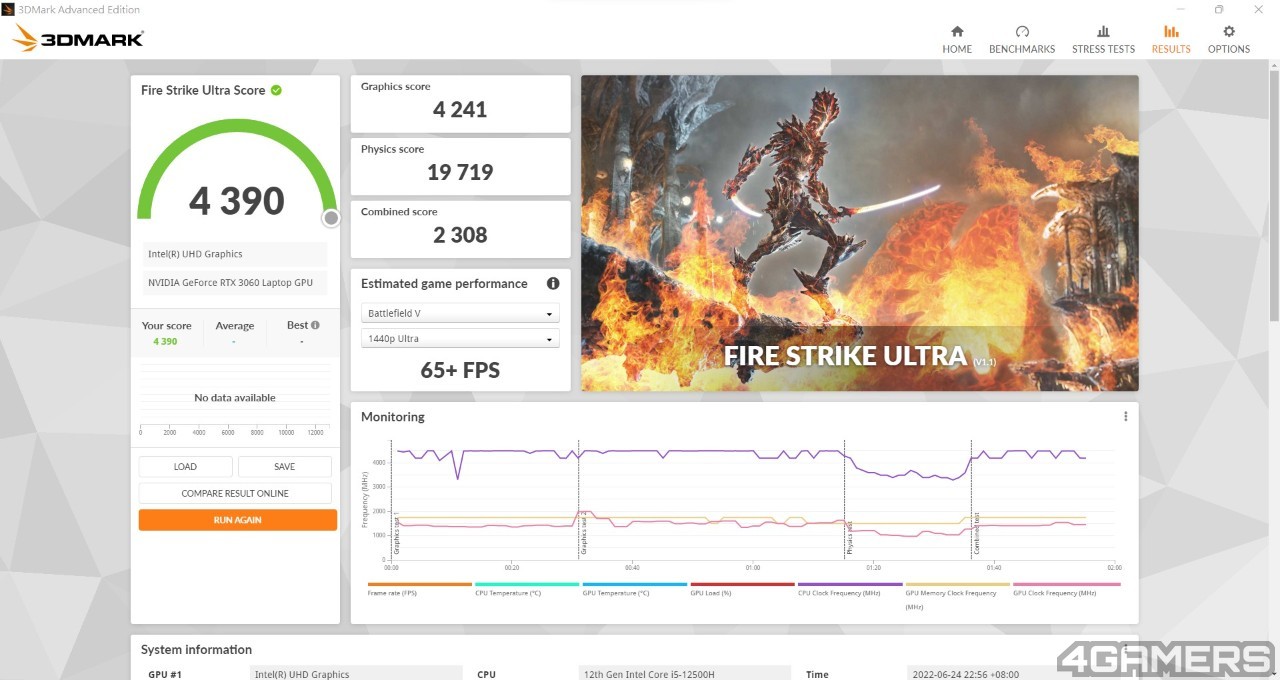The height and width of the screenshot is (680, 1280).
Task: Switch to the Benchmarks tab
Action: pos(1022,39)
